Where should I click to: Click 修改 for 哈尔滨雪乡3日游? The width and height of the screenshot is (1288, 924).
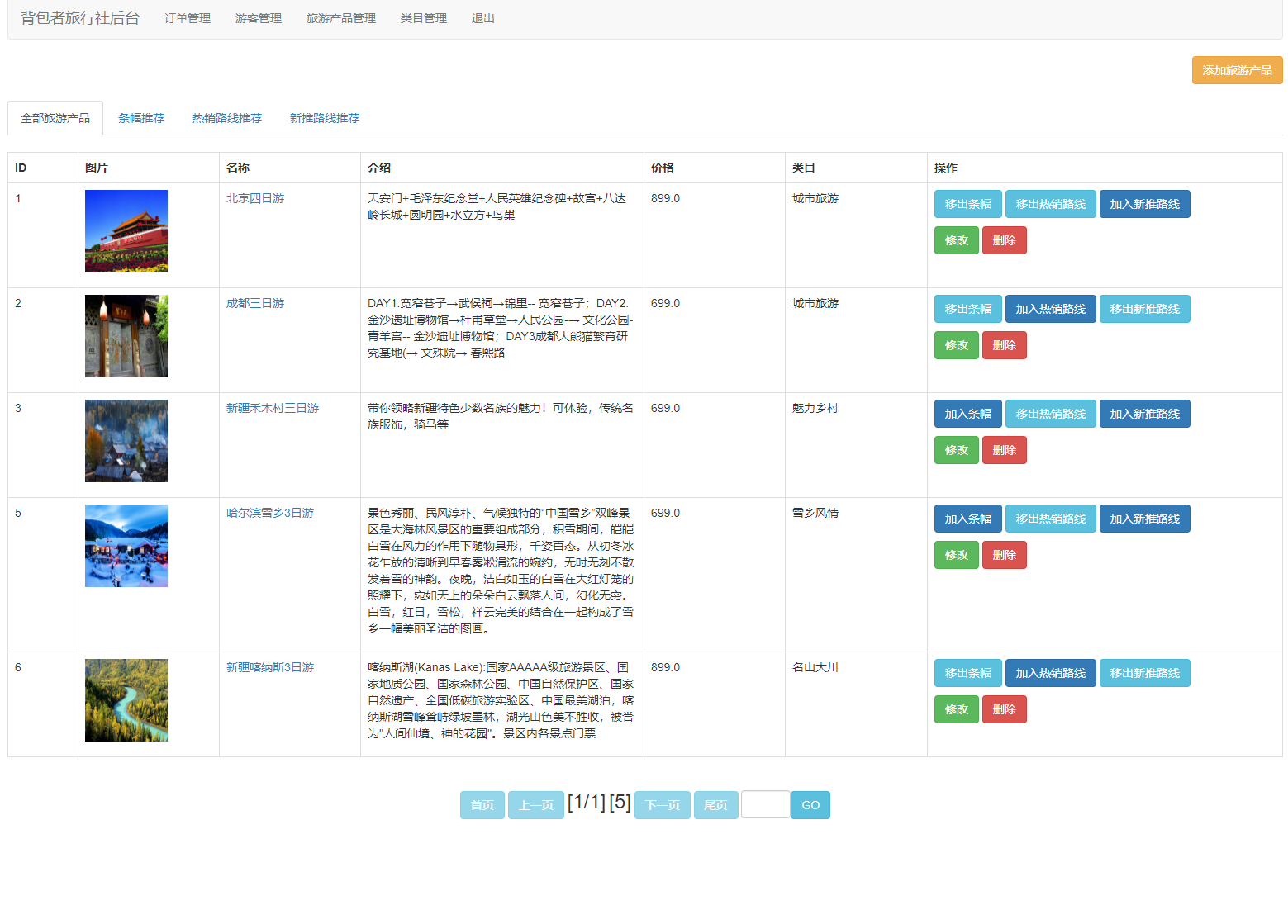pyautogui.click(x=956, y=555)
